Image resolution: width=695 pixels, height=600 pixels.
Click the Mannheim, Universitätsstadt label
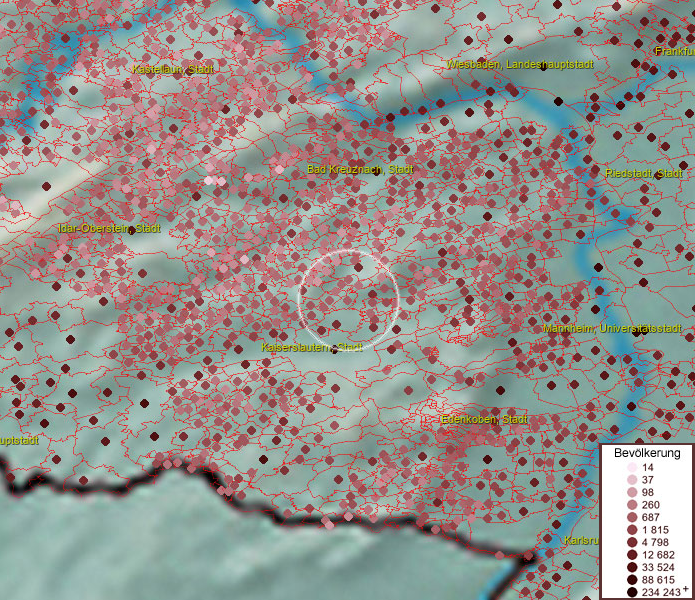point(612,328)
